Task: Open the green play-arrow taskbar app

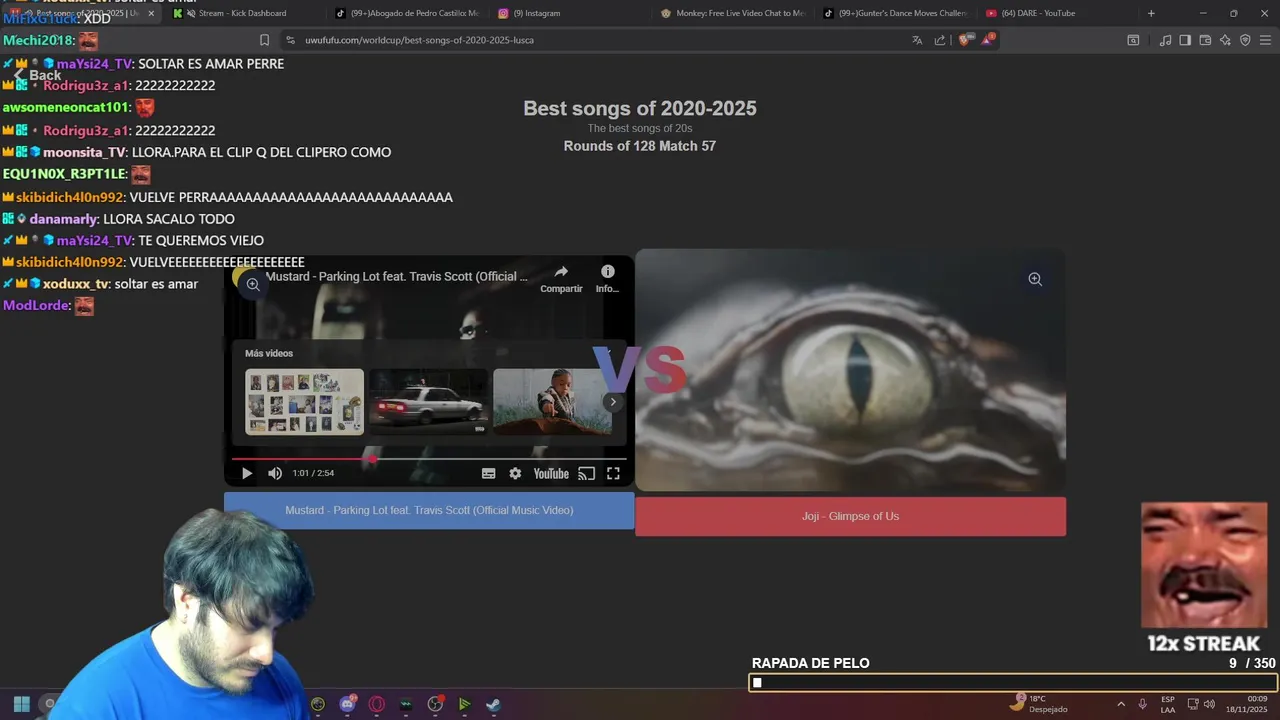Action: pyautogui.click(x=464, y=704)
